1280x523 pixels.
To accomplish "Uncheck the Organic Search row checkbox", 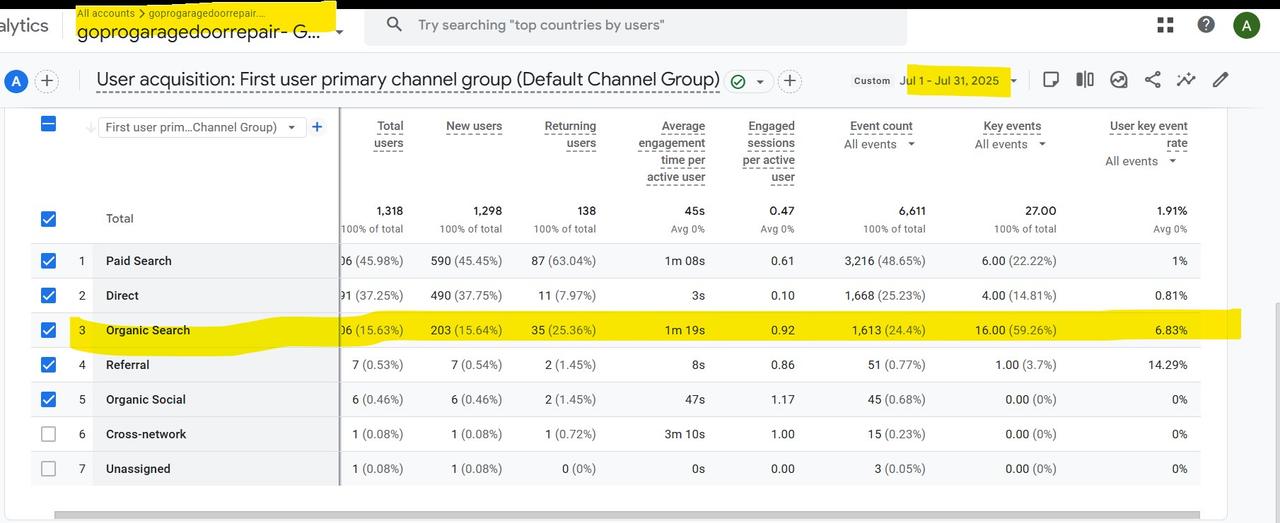I will coord(48,330).
